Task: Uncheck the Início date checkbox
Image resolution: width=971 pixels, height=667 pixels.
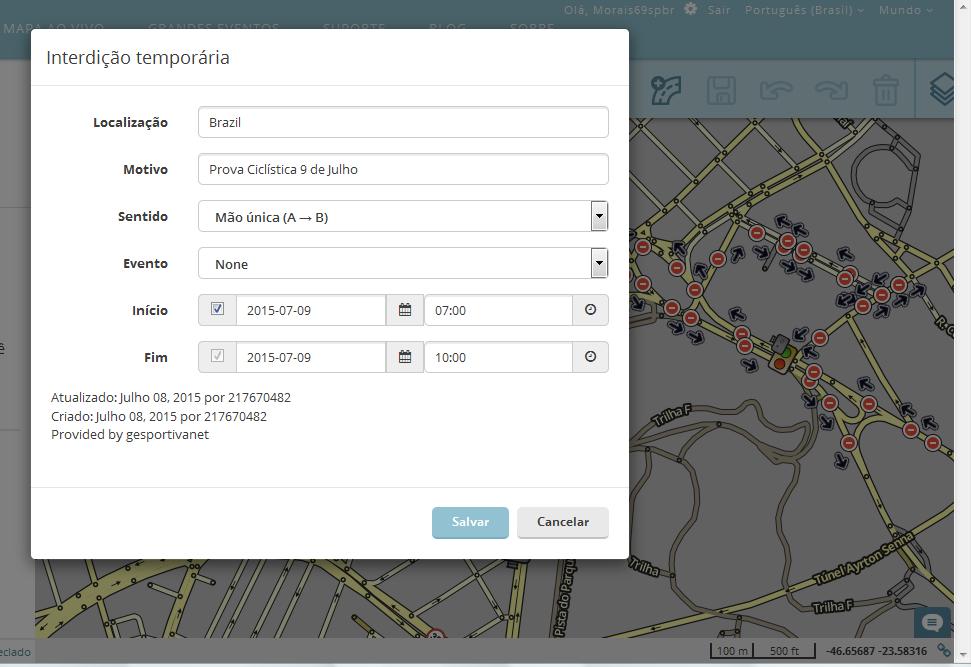Action: (216, 310)
